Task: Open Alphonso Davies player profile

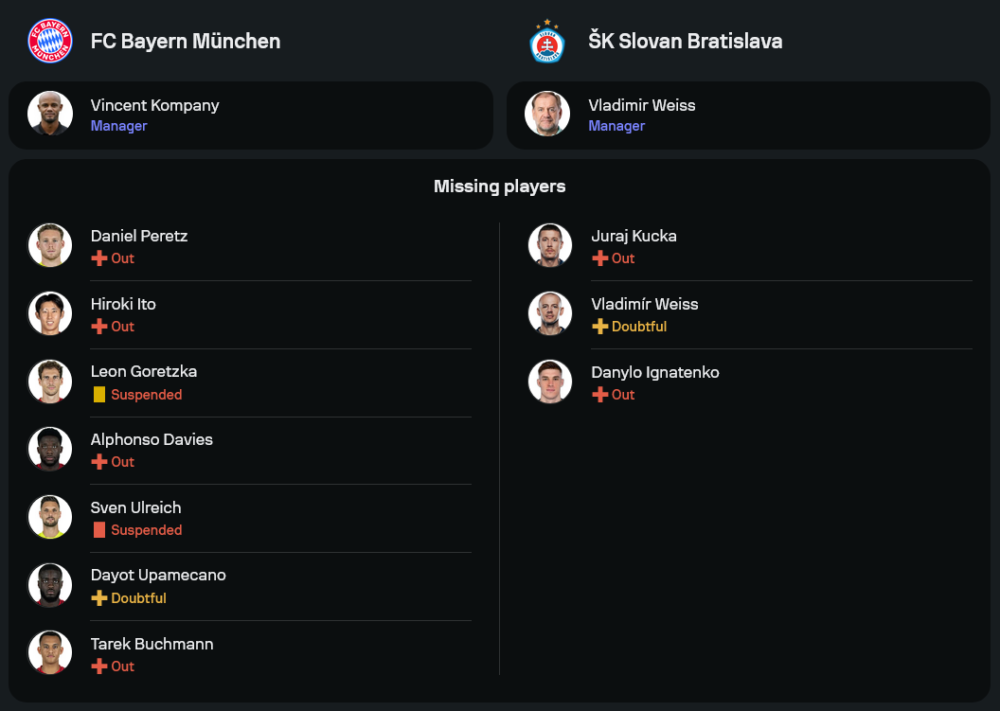Action: 151,439
